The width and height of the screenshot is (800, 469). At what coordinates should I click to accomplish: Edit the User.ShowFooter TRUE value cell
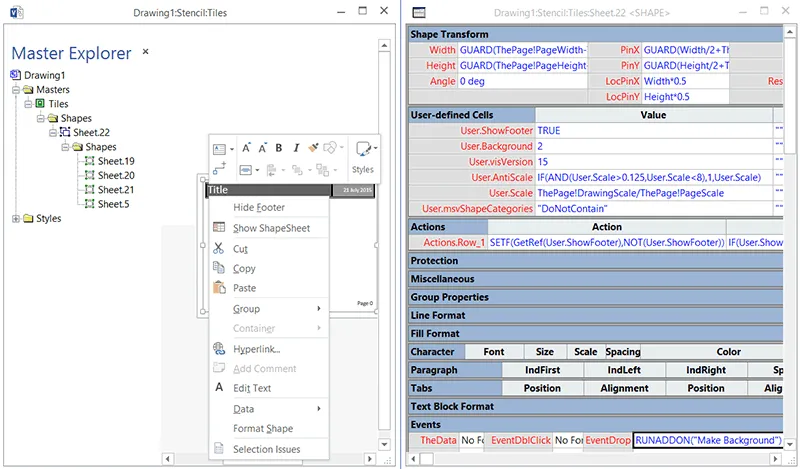click(x=654, y=131)
